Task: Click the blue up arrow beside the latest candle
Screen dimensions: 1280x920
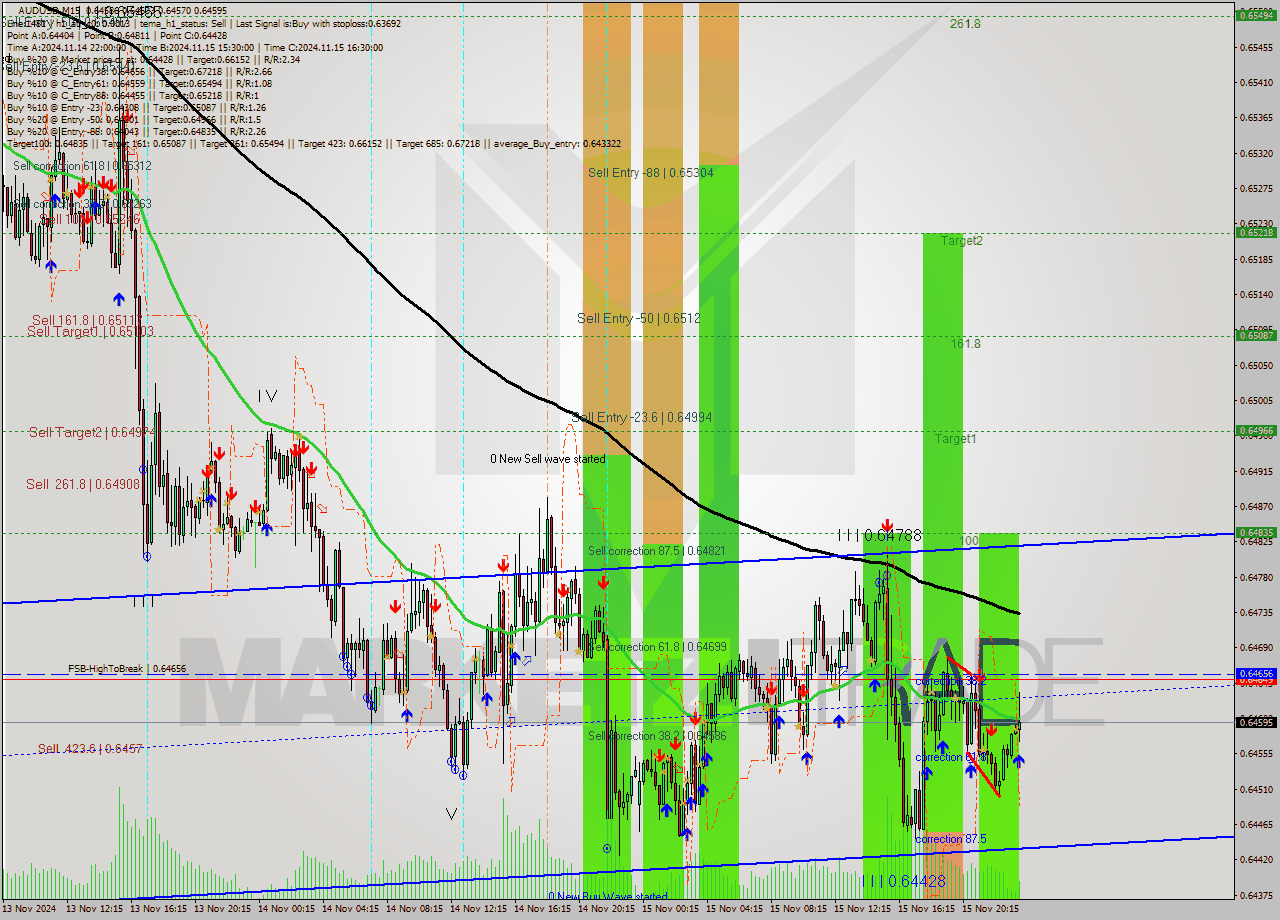Action: (1018, 760)
